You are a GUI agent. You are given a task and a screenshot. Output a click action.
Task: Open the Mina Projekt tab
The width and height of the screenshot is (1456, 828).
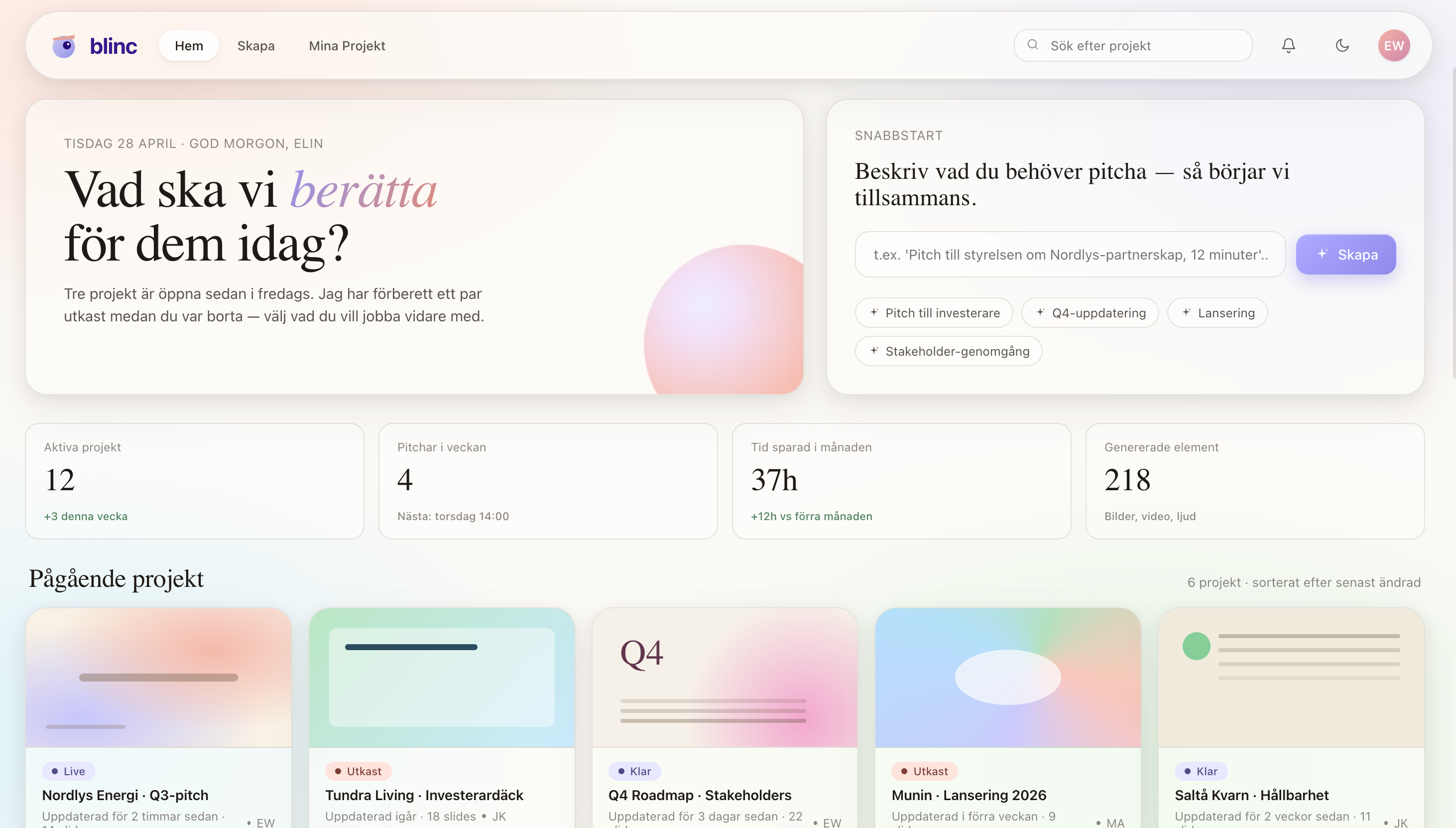coord(347,45)
